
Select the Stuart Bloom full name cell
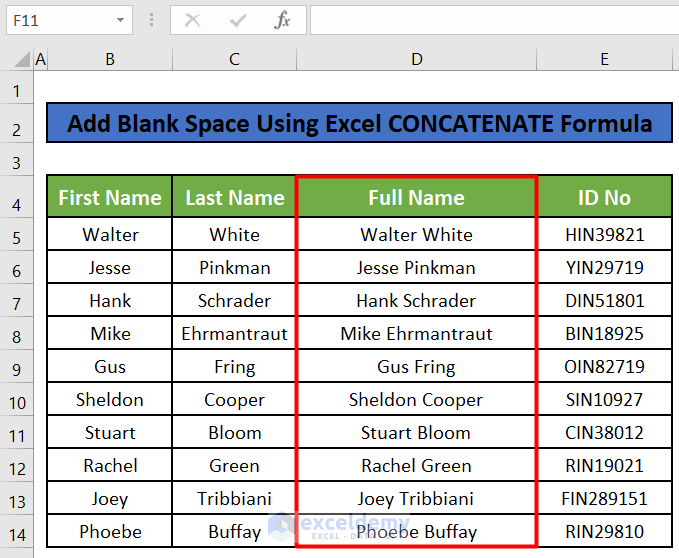click(417, 432)
